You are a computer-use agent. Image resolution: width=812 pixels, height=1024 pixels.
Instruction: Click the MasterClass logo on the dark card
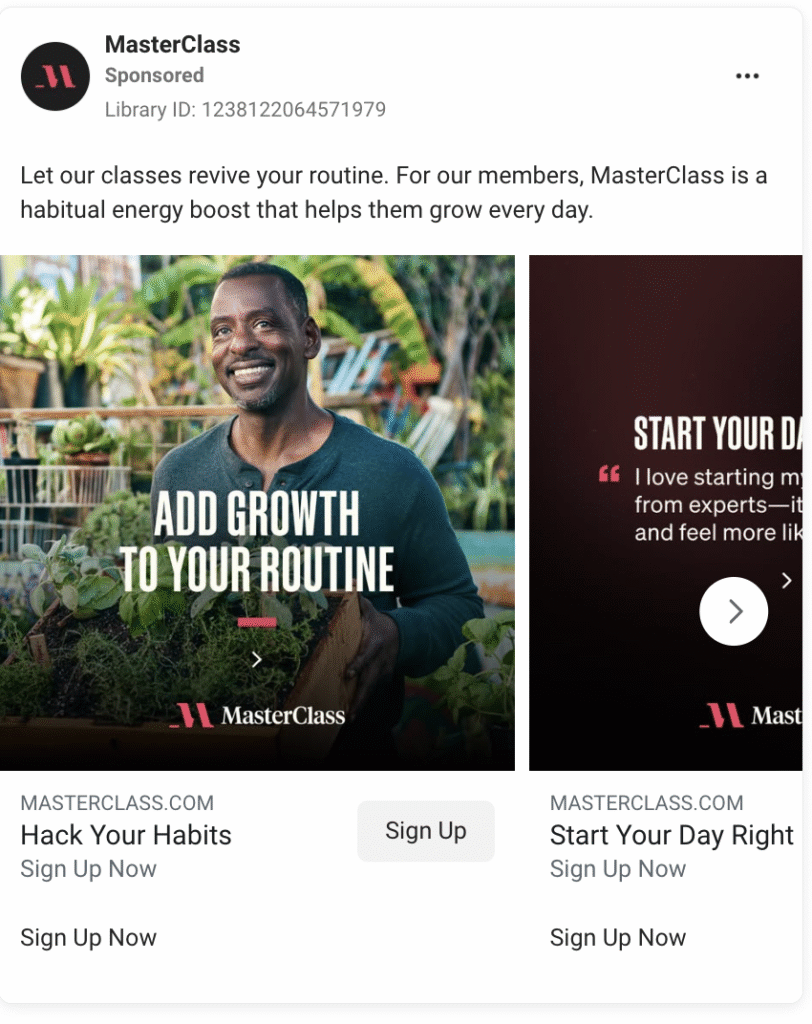(751, 716)
